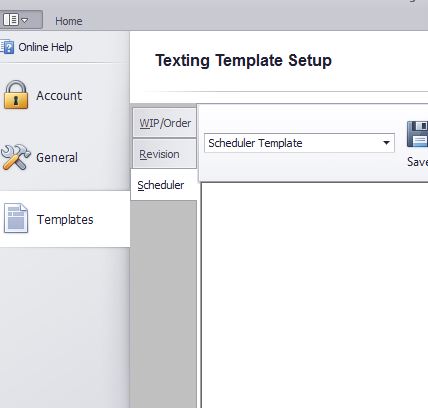Click inside the template text editor area

click(315, 295)
